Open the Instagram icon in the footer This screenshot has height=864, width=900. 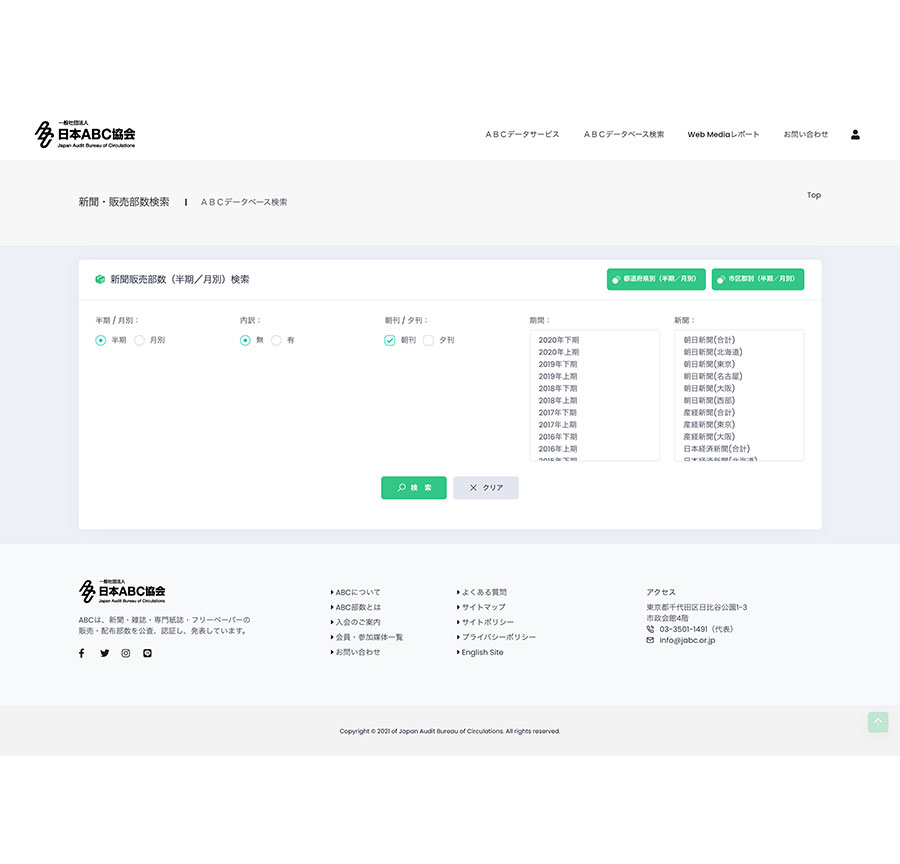pos(126,653)
